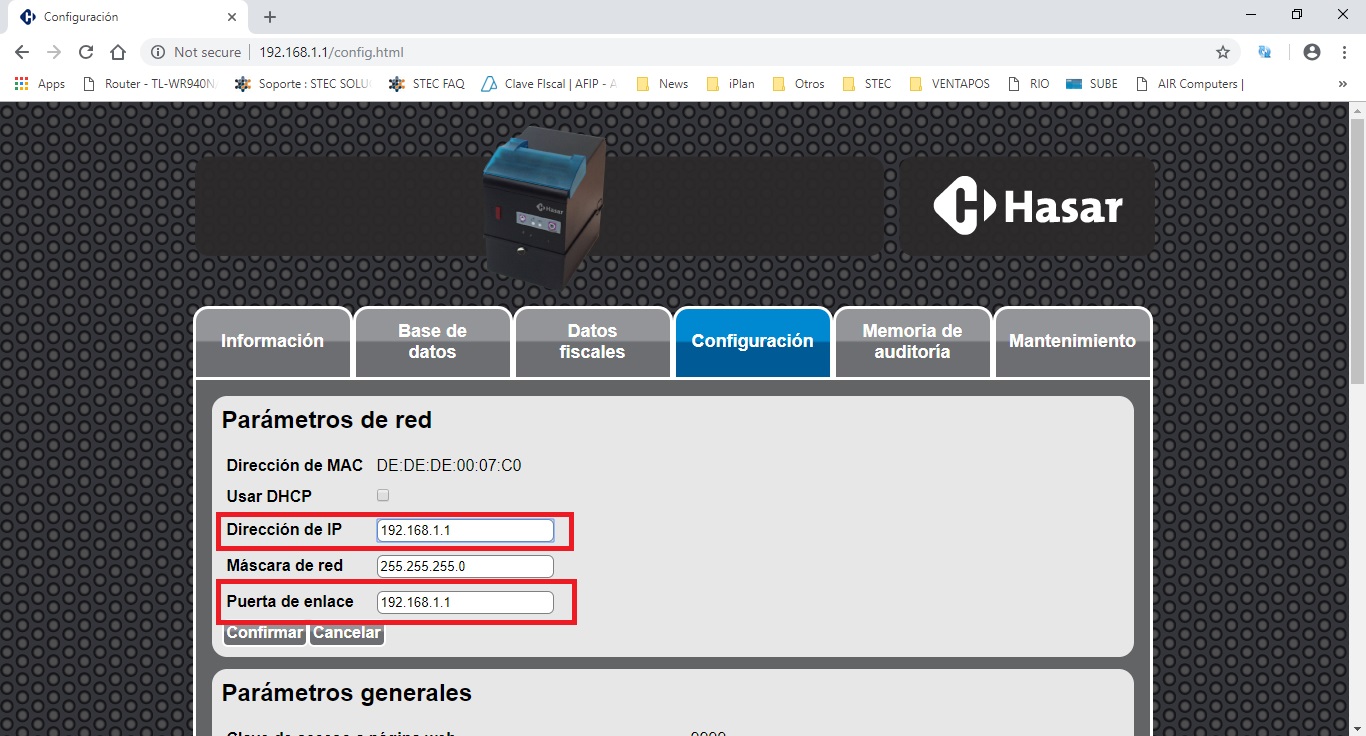Cancel the network parameter changes
The width and height of the screenshot is (1366, 736).
[x=346, y=633]
